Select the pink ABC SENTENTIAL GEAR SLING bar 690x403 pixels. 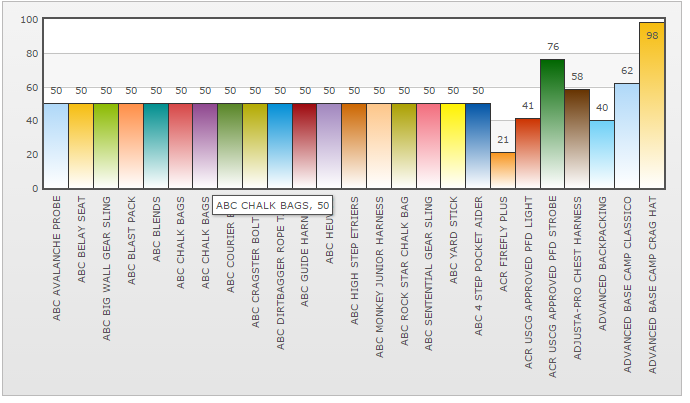pos(429,146)
